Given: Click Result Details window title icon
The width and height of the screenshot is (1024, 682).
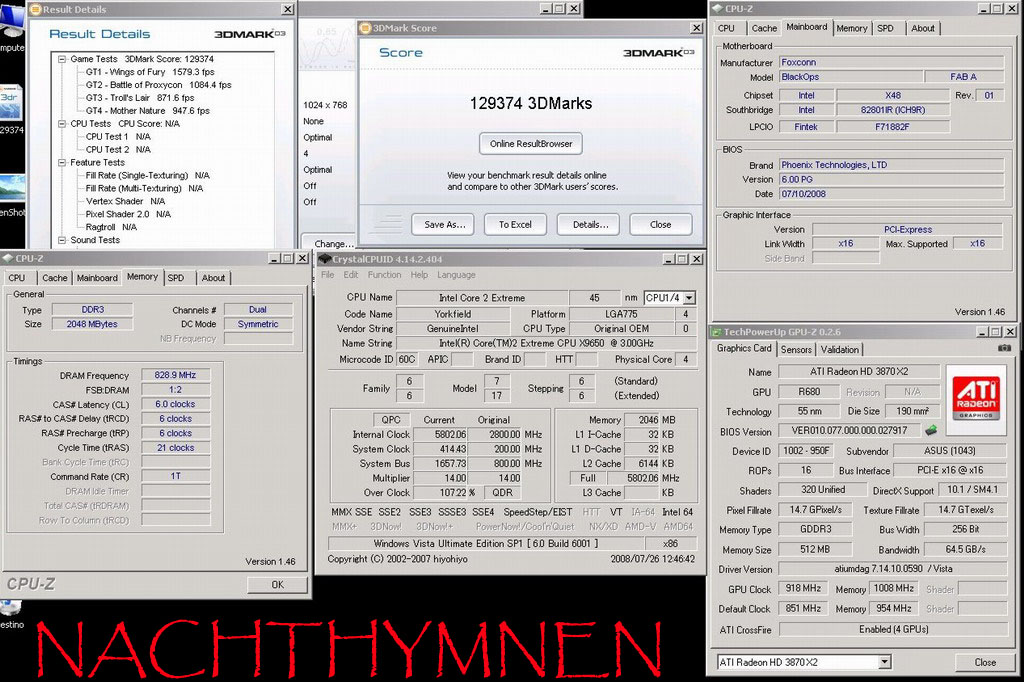Looking at the screenshot, I should pos(36,9).
